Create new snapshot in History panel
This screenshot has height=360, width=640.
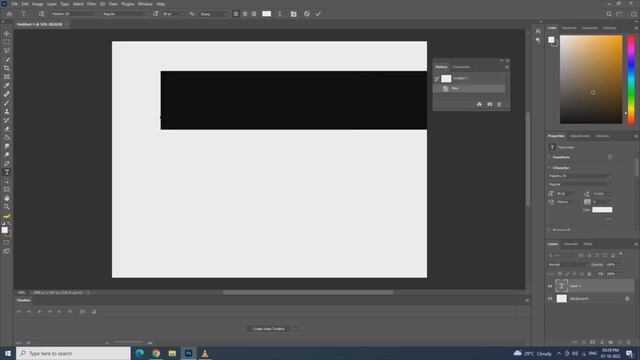(490, 104)
